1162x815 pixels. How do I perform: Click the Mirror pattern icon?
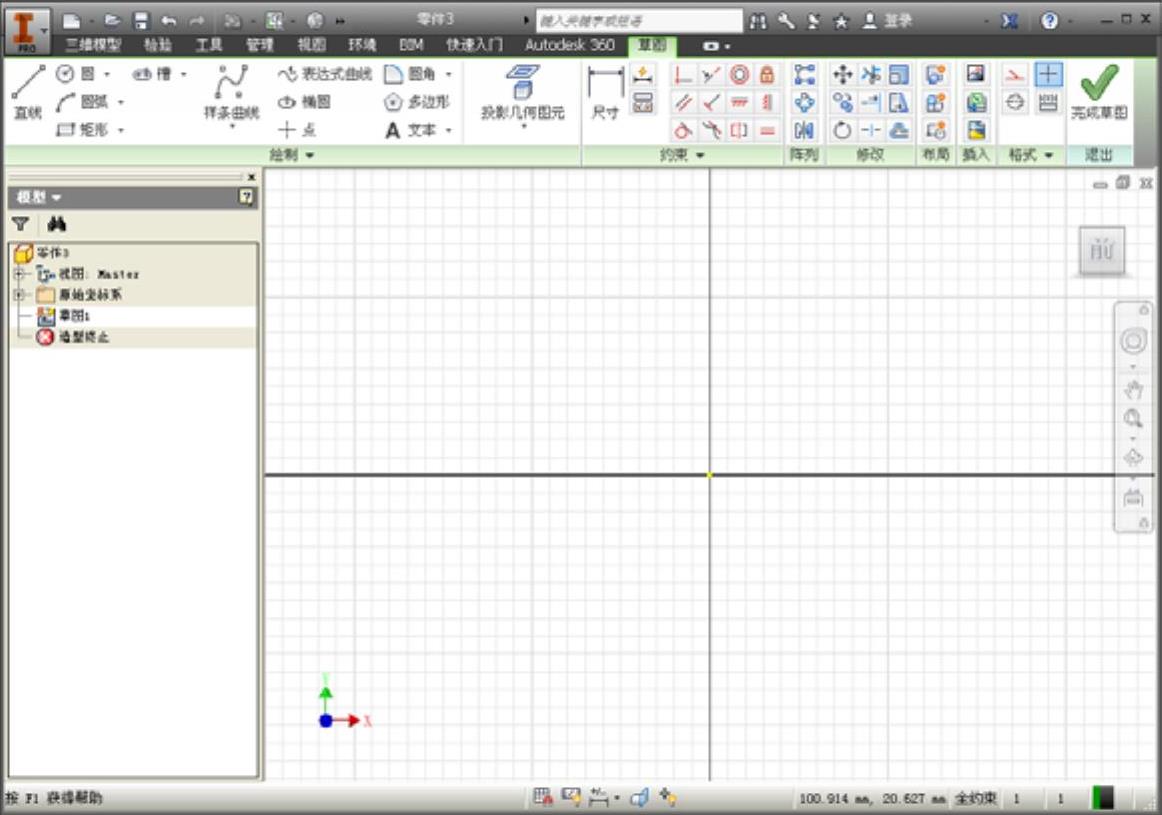click(x=804, y=130)
